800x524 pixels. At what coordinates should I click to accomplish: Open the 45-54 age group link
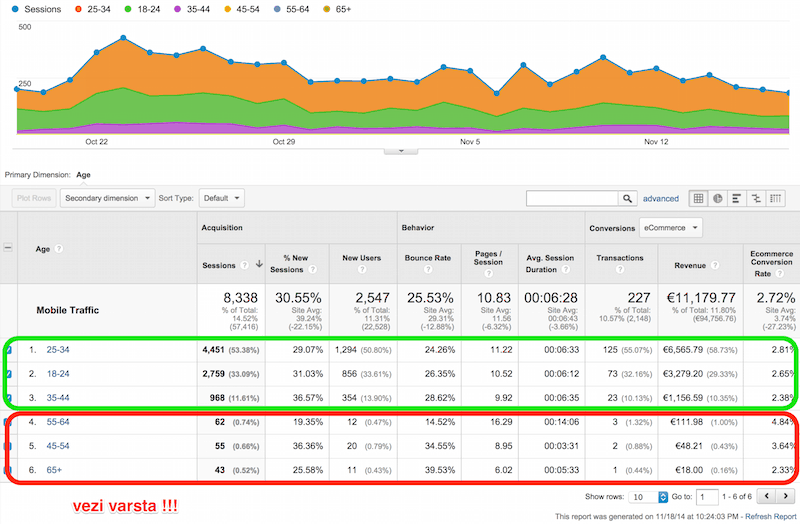pyautogui.click(x=58, y=445)
